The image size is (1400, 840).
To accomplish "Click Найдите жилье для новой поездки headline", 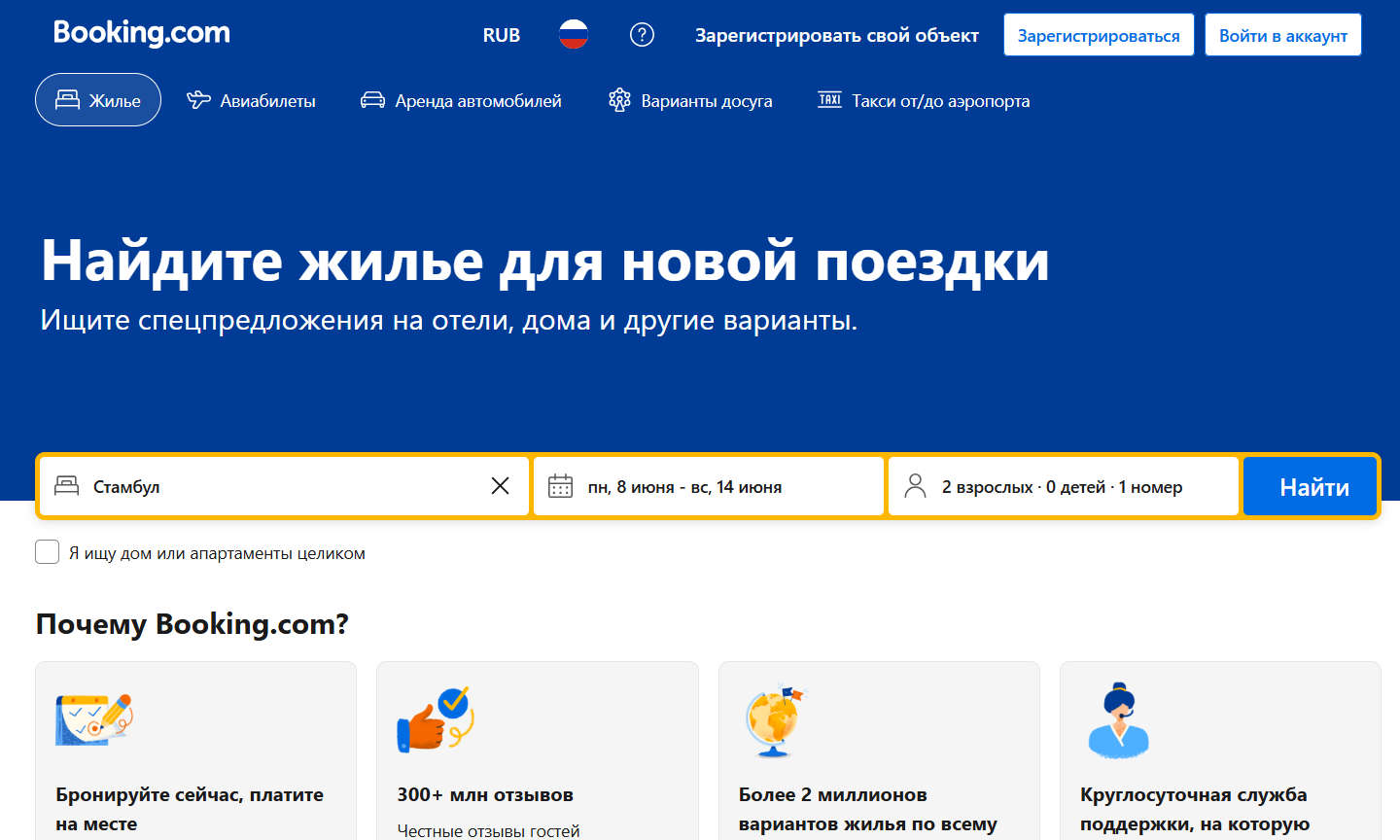I will (545, 261).
